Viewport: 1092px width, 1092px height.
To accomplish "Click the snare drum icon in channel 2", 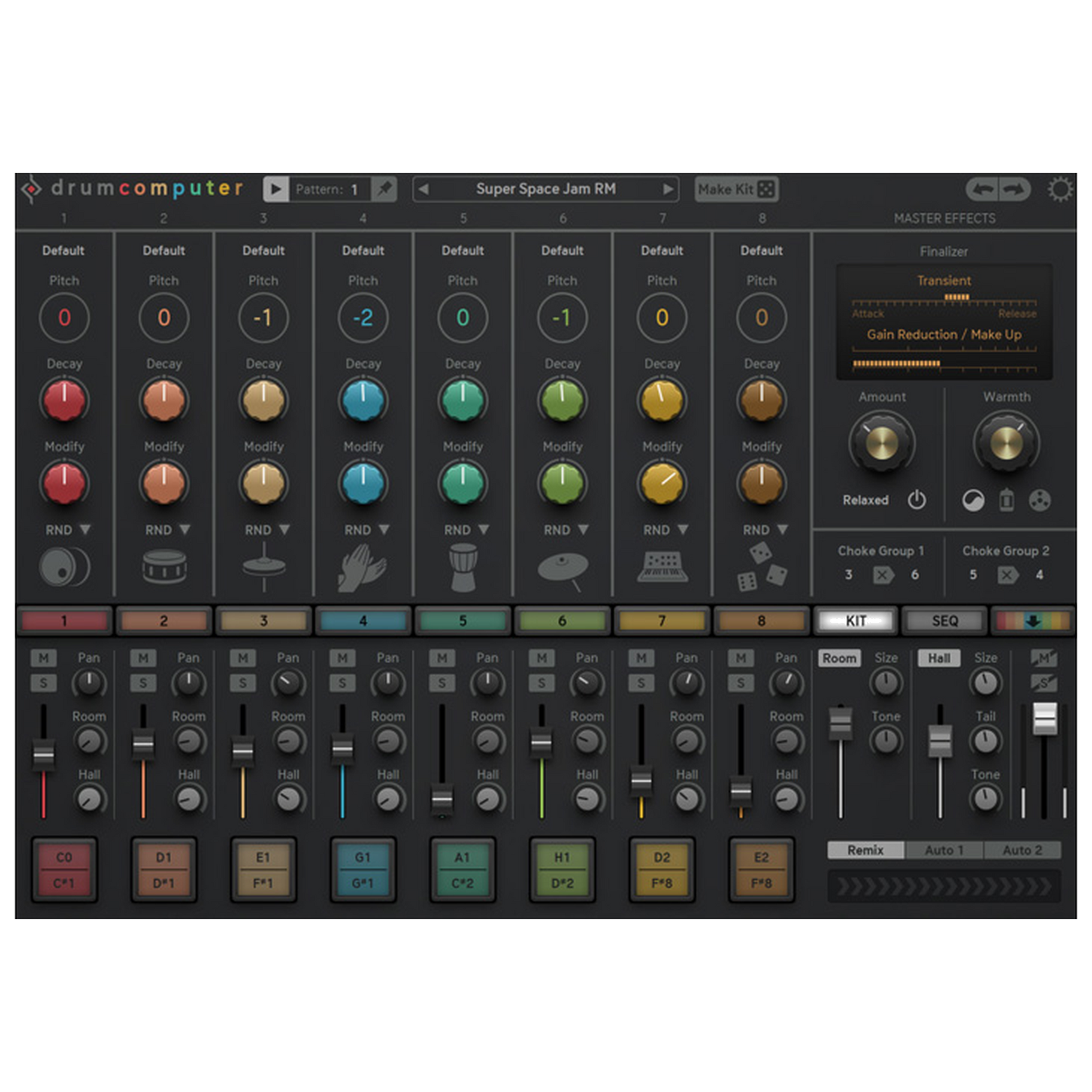I will (164, 566).
